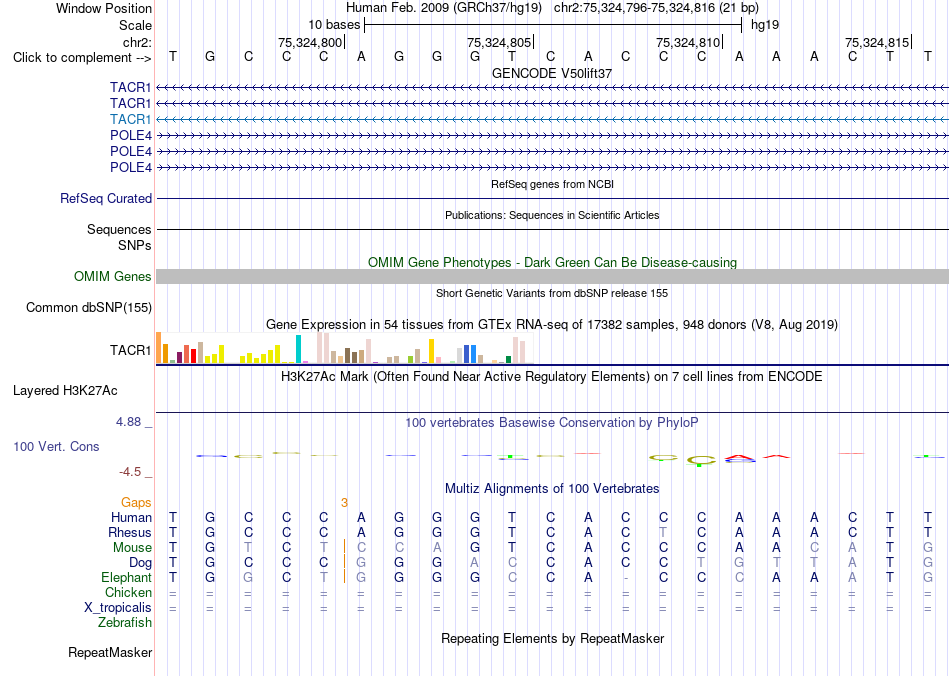Click the GTEx Gene Expression track title

552,325
